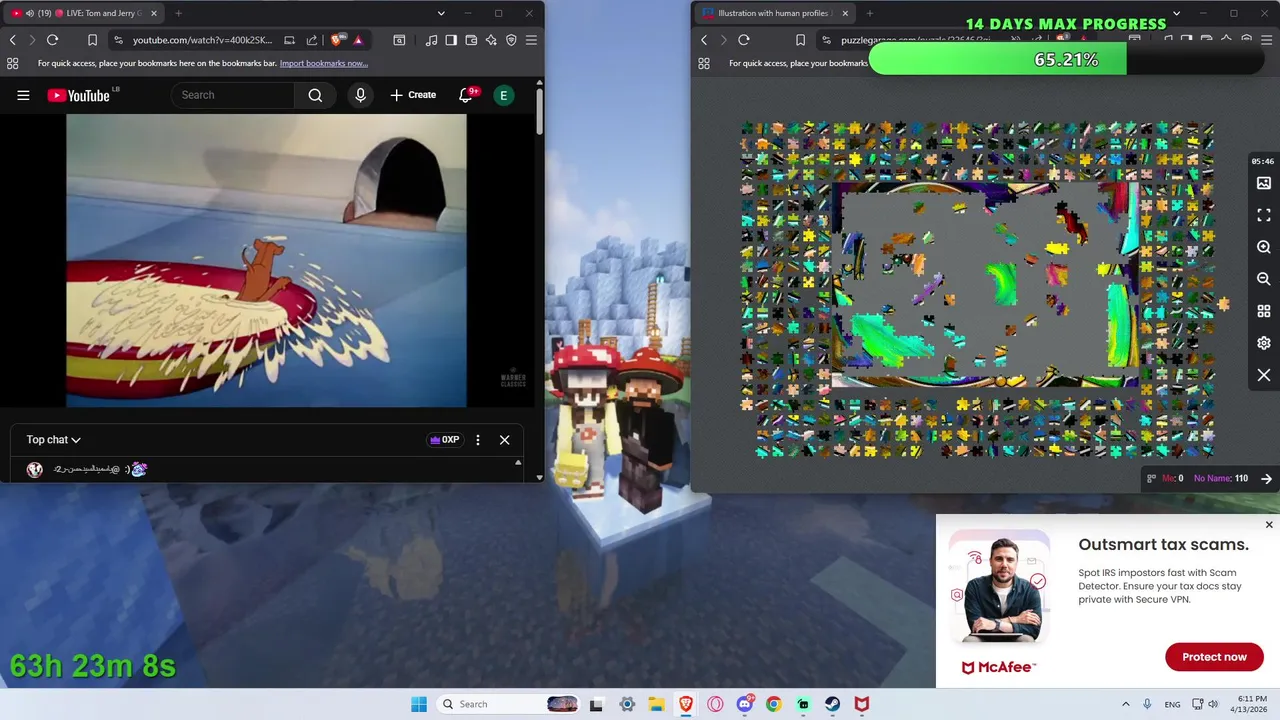Start YouTube voice search with microphone
Viewport: 1280px width, 720px height.
click(x=361, y=95)
